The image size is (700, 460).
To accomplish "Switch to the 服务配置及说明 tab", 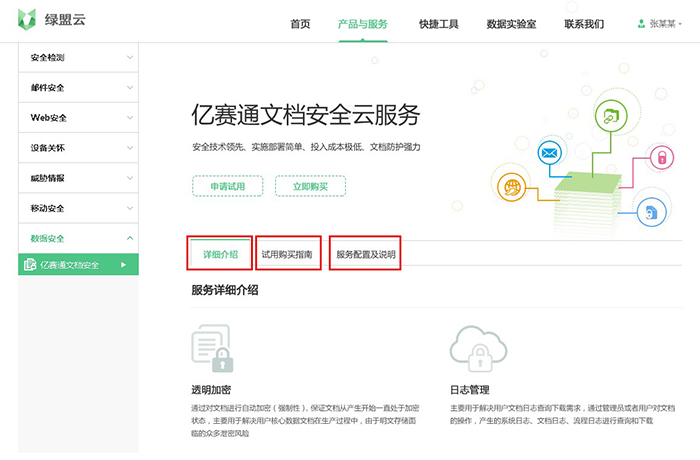I will click(366, 255).
